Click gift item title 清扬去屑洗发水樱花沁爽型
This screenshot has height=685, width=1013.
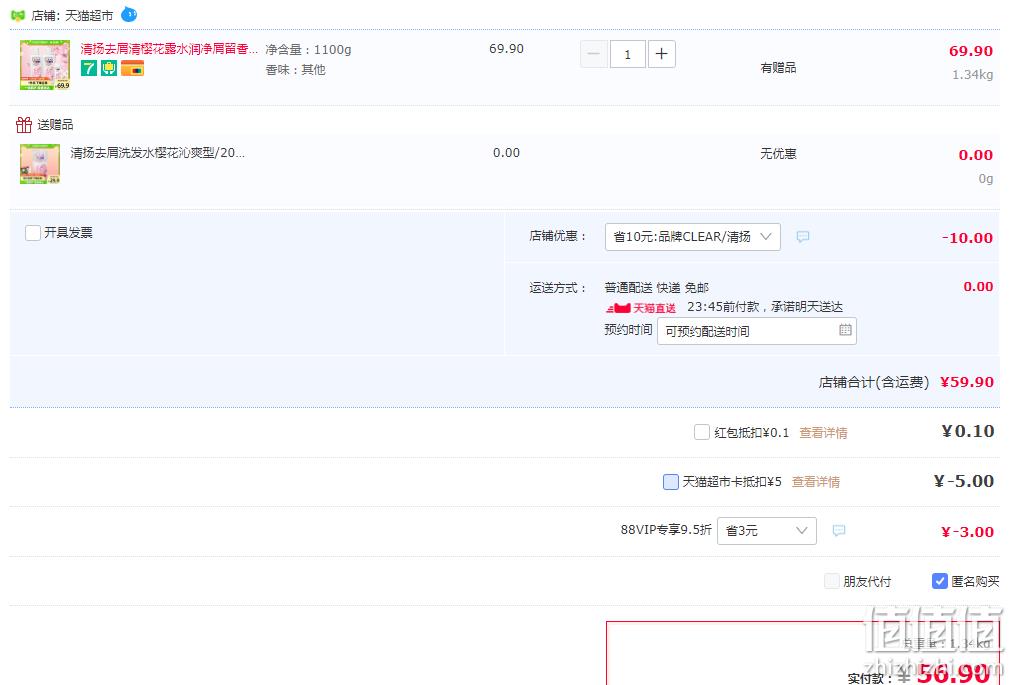[158, 153]
